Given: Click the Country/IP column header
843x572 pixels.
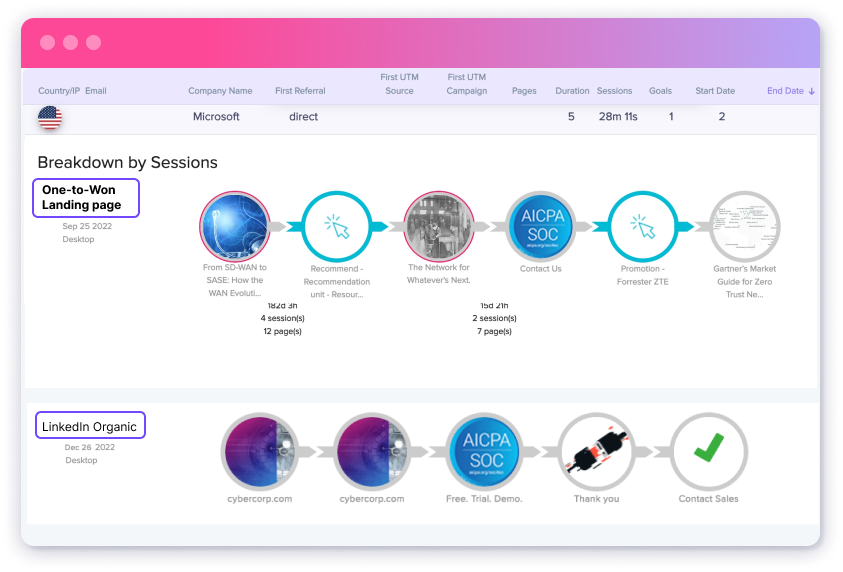Looking at the screenshot, I should 59,91.
